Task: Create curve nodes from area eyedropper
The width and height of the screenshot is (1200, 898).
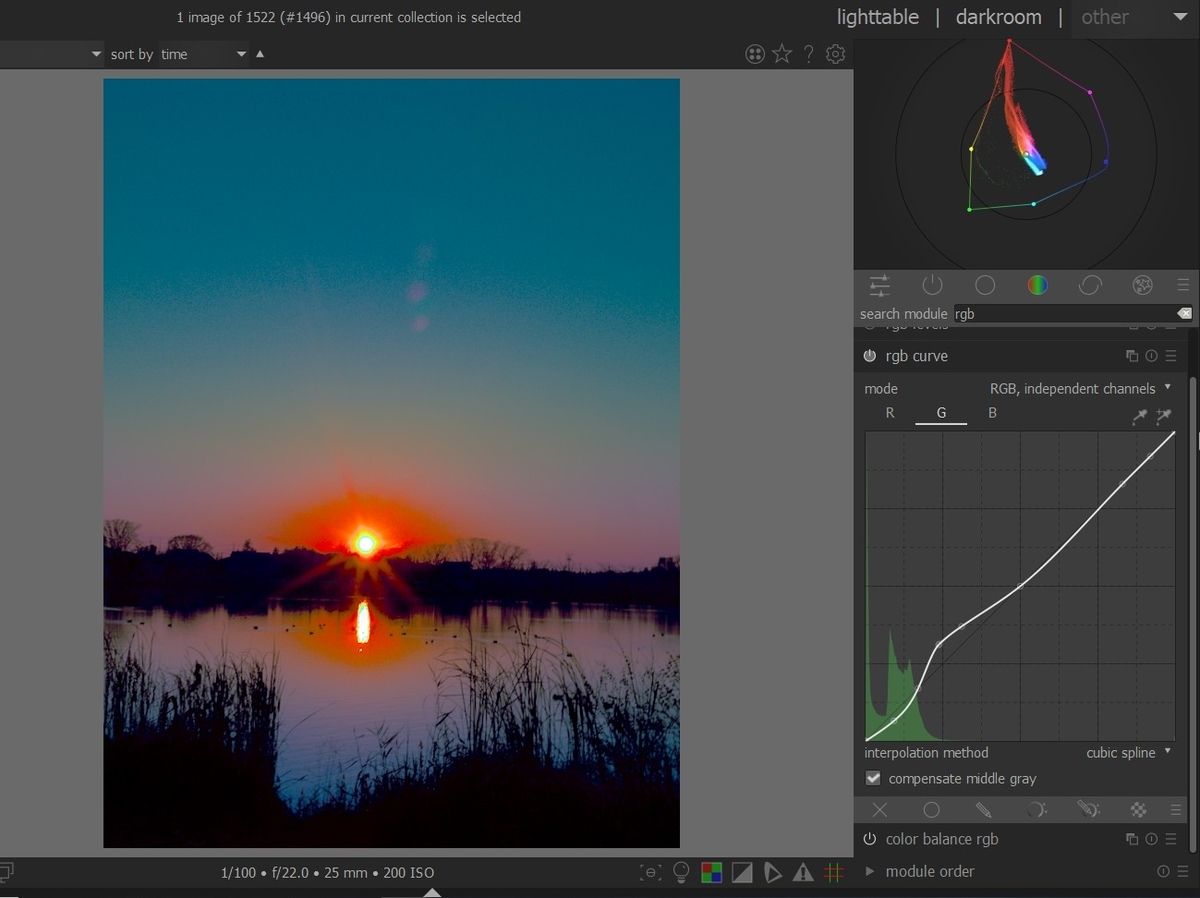Action: [x=1163, y=416]
